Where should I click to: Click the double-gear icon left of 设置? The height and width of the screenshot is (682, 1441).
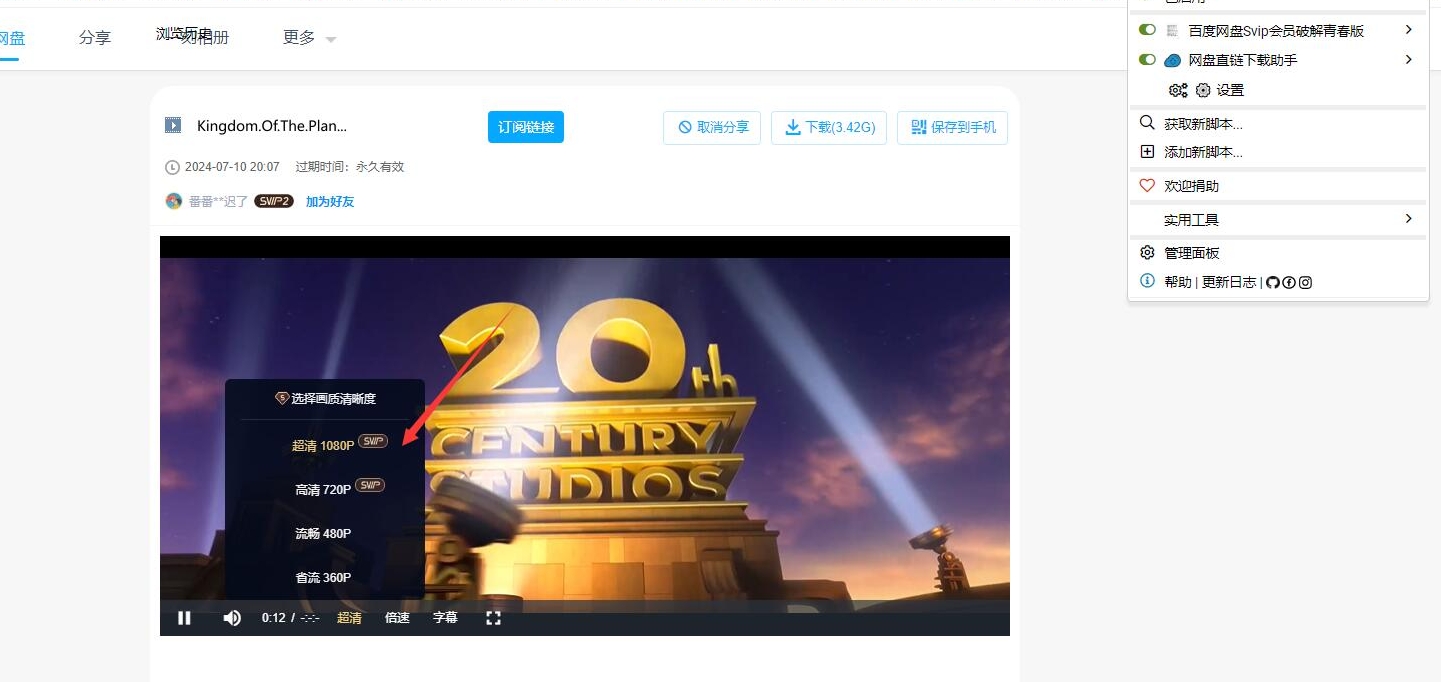tap(1178, 90)
